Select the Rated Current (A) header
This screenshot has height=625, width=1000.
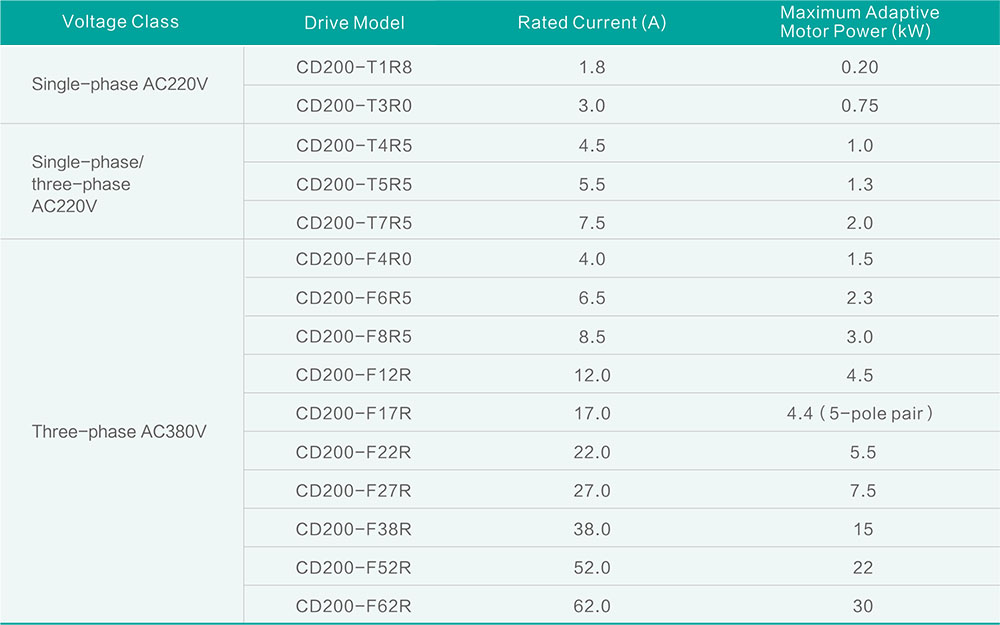pos(592,22)
